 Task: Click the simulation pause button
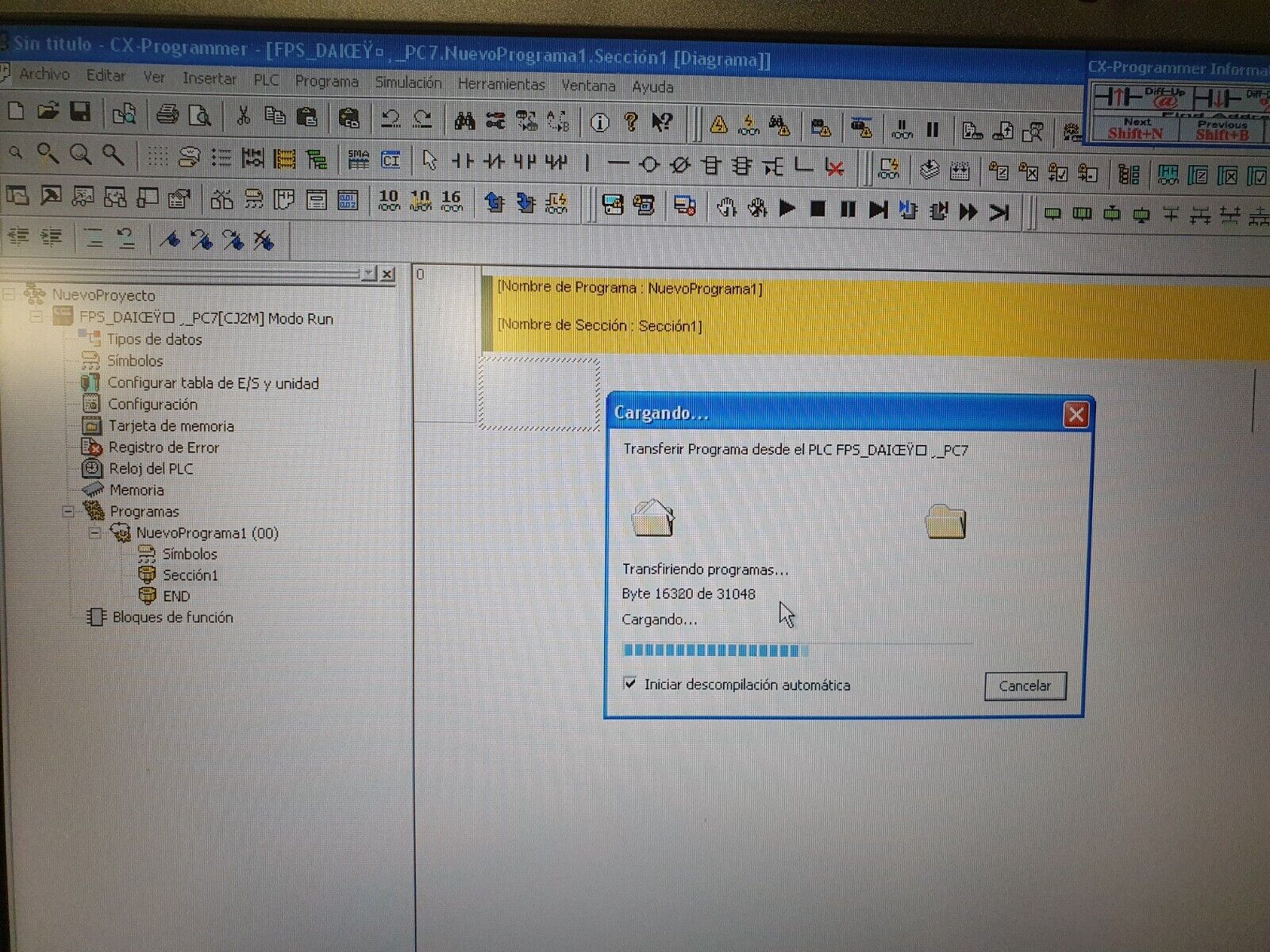tap(848, 209)
